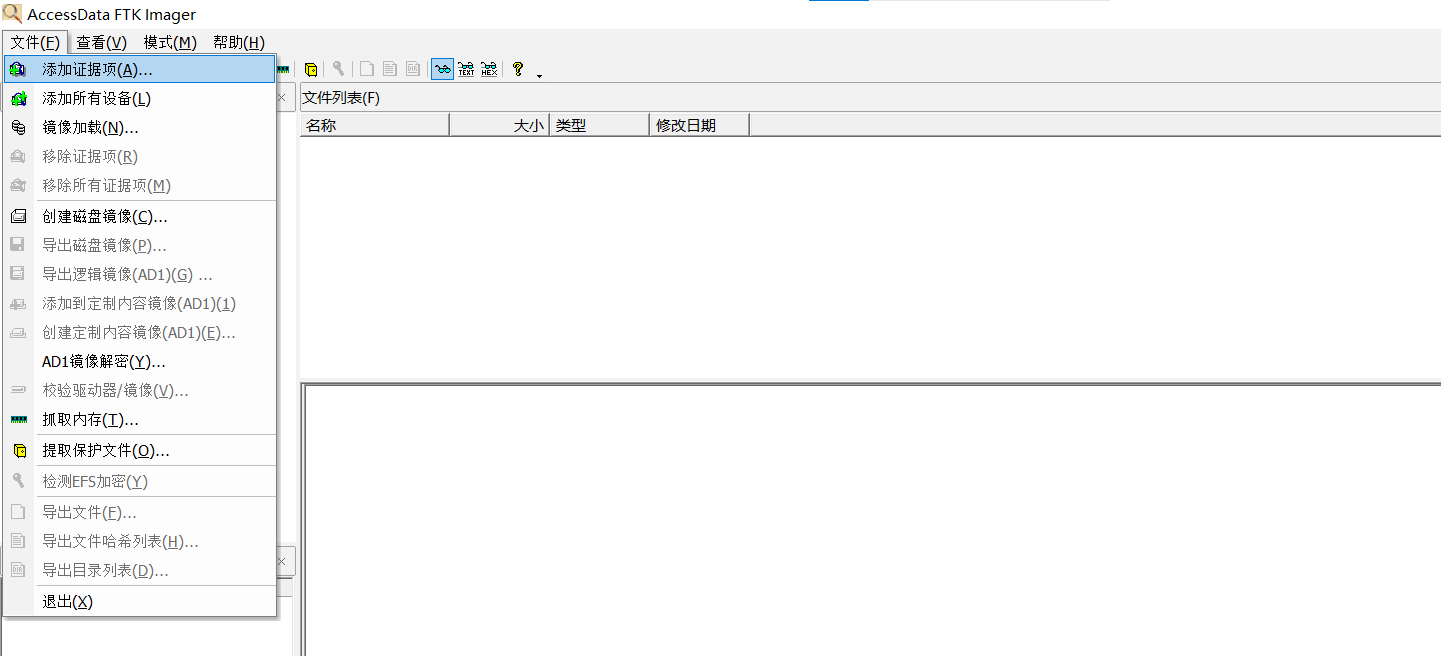
Task: Click 导出文件哈希列表(H)... menu entry
Action: 139,541
